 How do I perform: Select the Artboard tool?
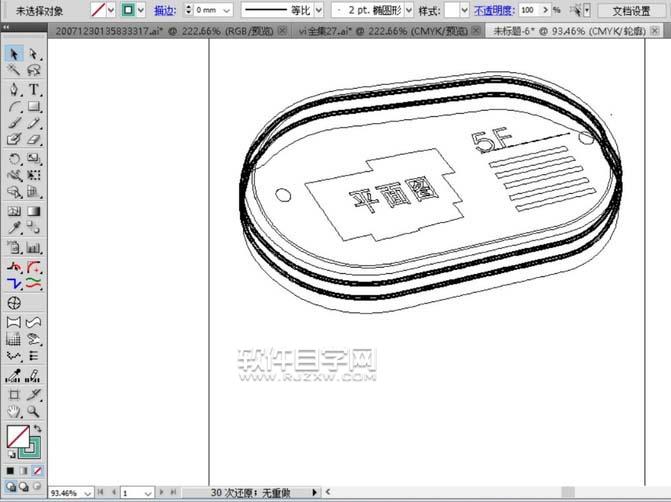coord(14,395)
